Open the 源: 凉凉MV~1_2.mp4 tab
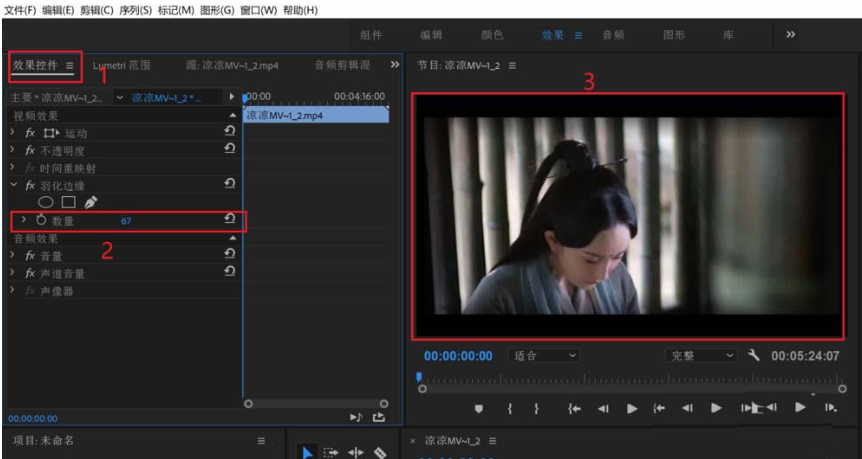This screenshot has height=459, width=862. [232, 65]
